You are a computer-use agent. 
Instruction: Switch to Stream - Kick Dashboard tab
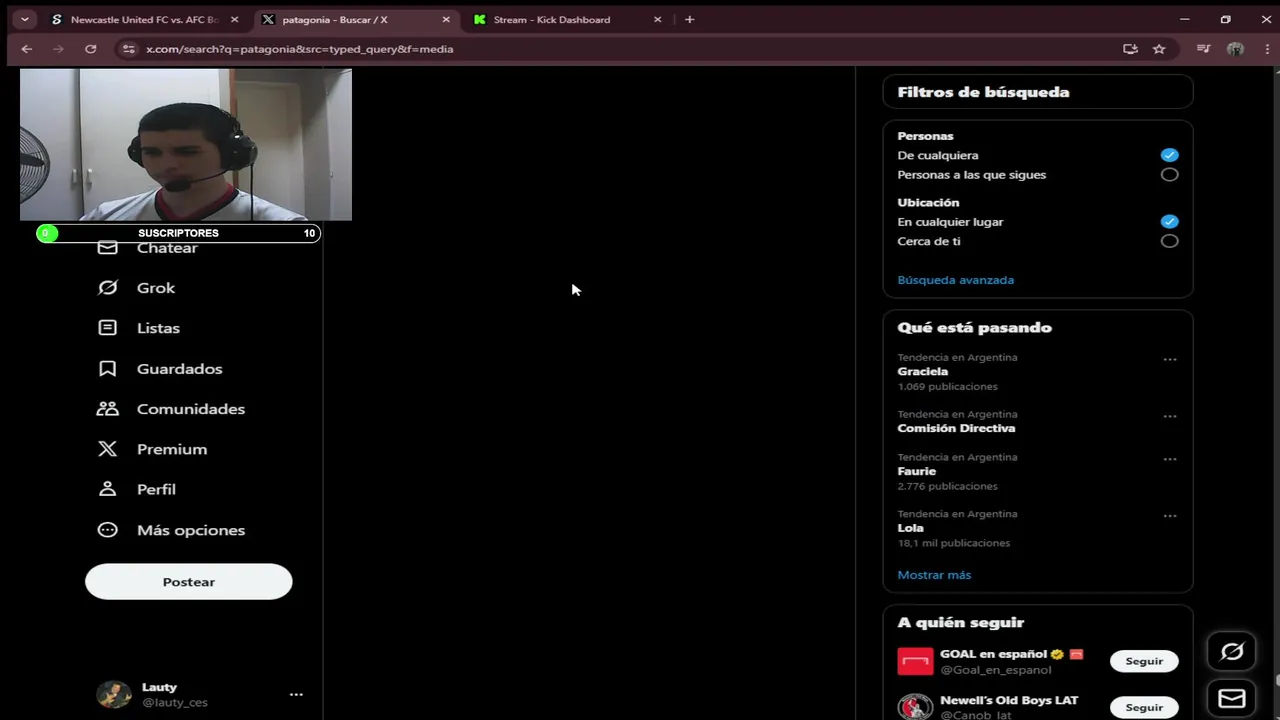coord(567,19)
